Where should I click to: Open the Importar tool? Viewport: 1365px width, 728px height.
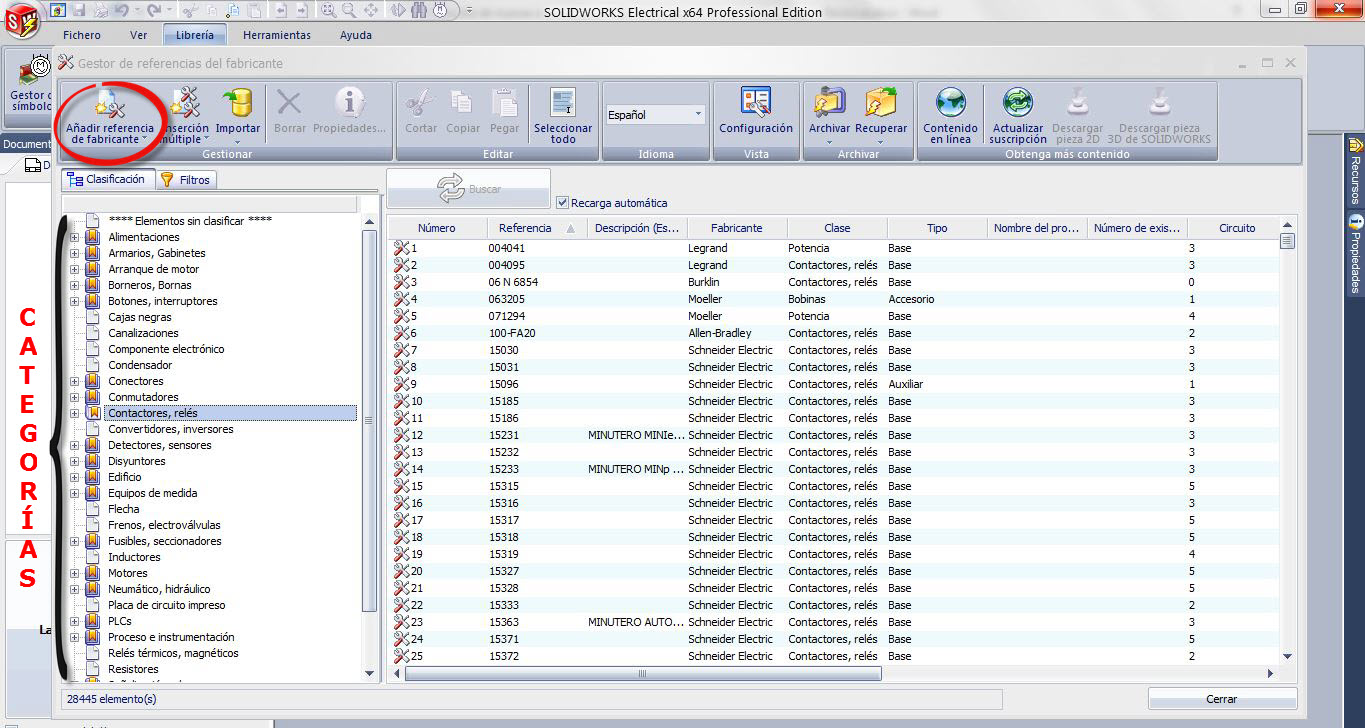tap(238, 104)
